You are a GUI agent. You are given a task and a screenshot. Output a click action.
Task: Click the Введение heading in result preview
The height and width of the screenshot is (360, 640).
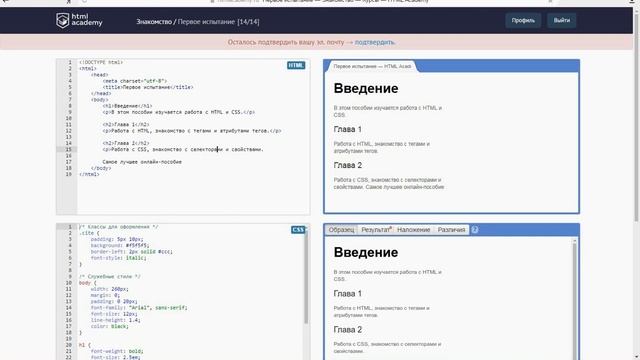(x=366, y=88)
